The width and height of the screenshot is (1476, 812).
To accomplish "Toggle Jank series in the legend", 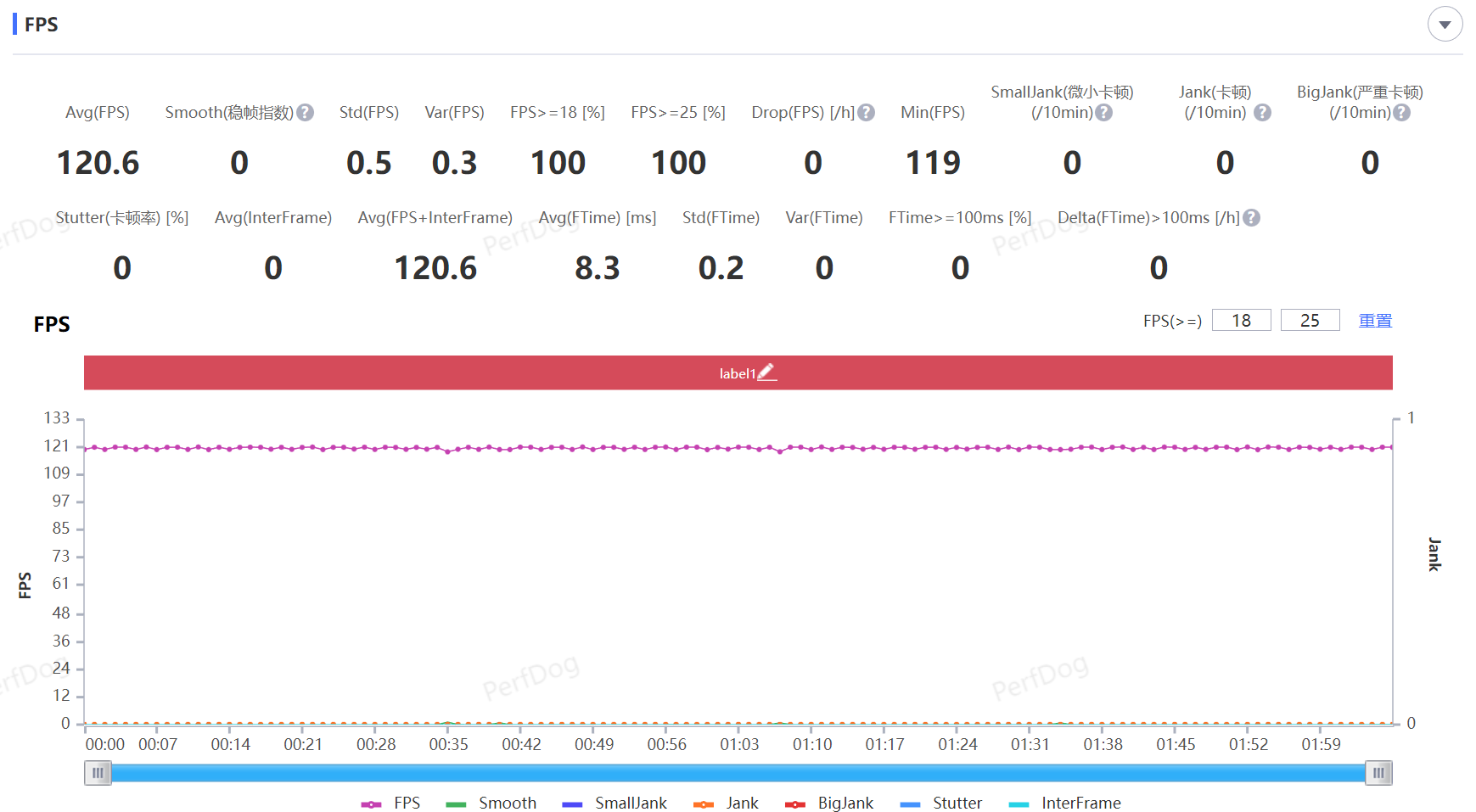I will tap(726, 804).
